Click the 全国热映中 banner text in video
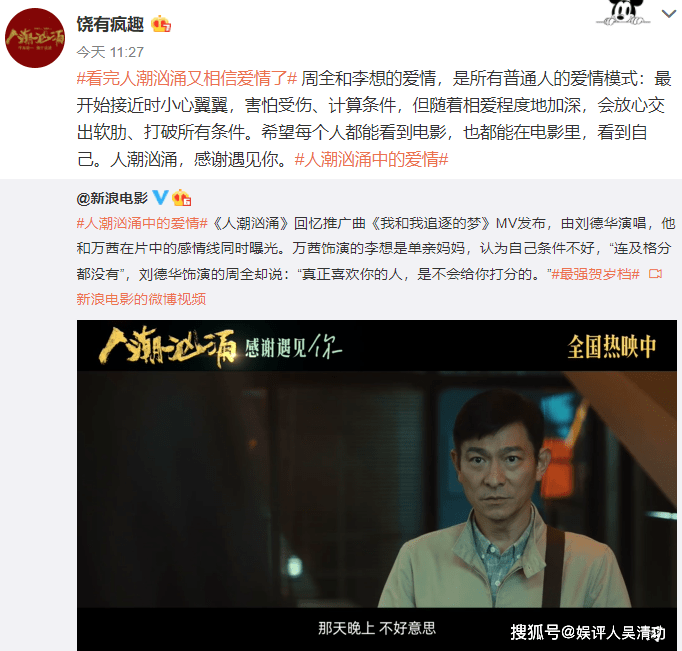This screenshot has width=682, height=651. click(x=612, y=347)
